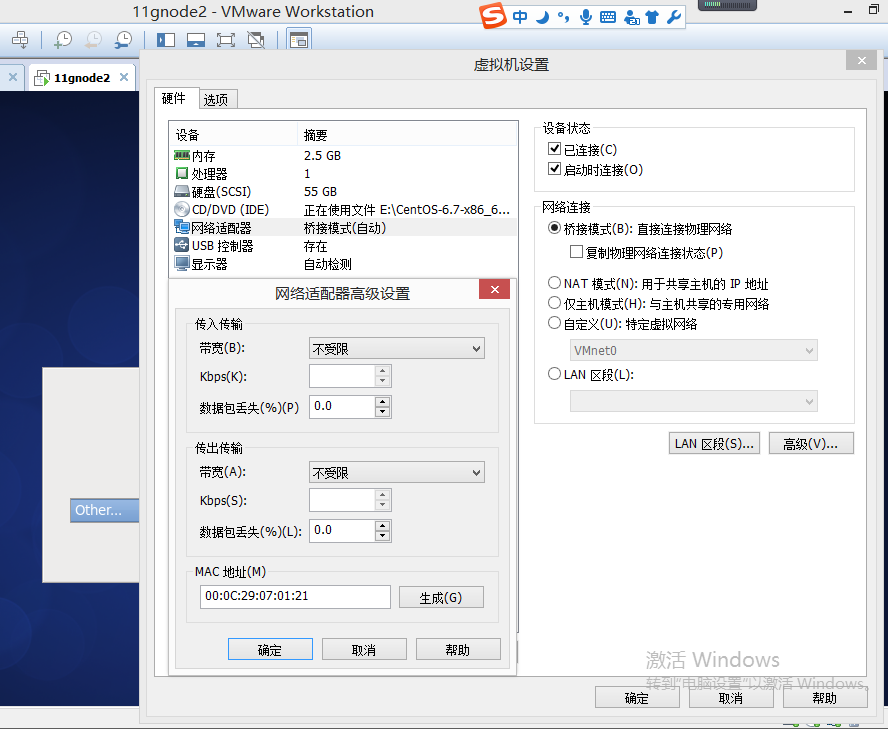Select the USB 控制器 device row
The height and width of the screenshot is (729, 888).
coord(344,246)
